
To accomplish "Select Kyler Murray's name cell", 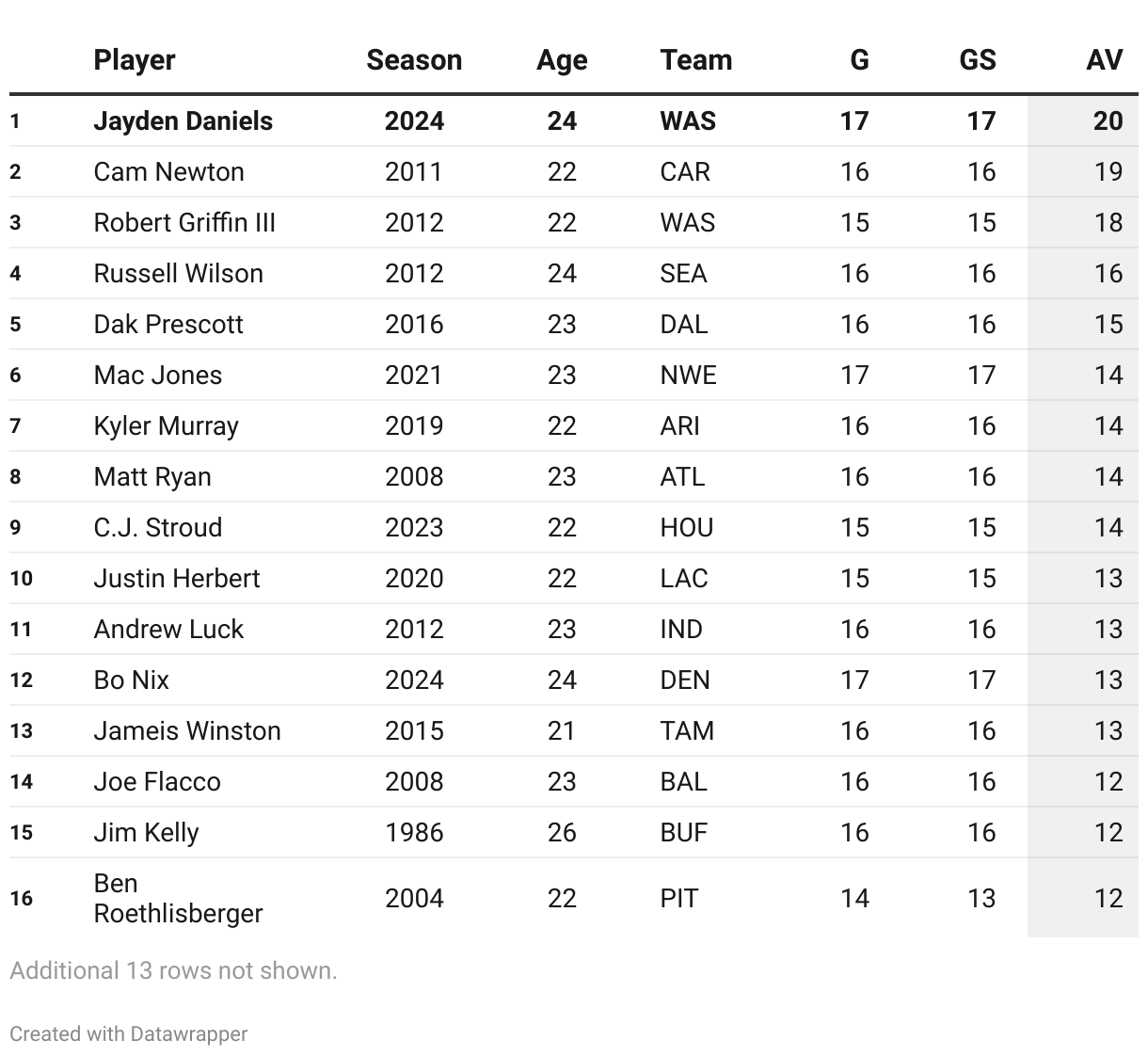I will [x=167, y=426].
